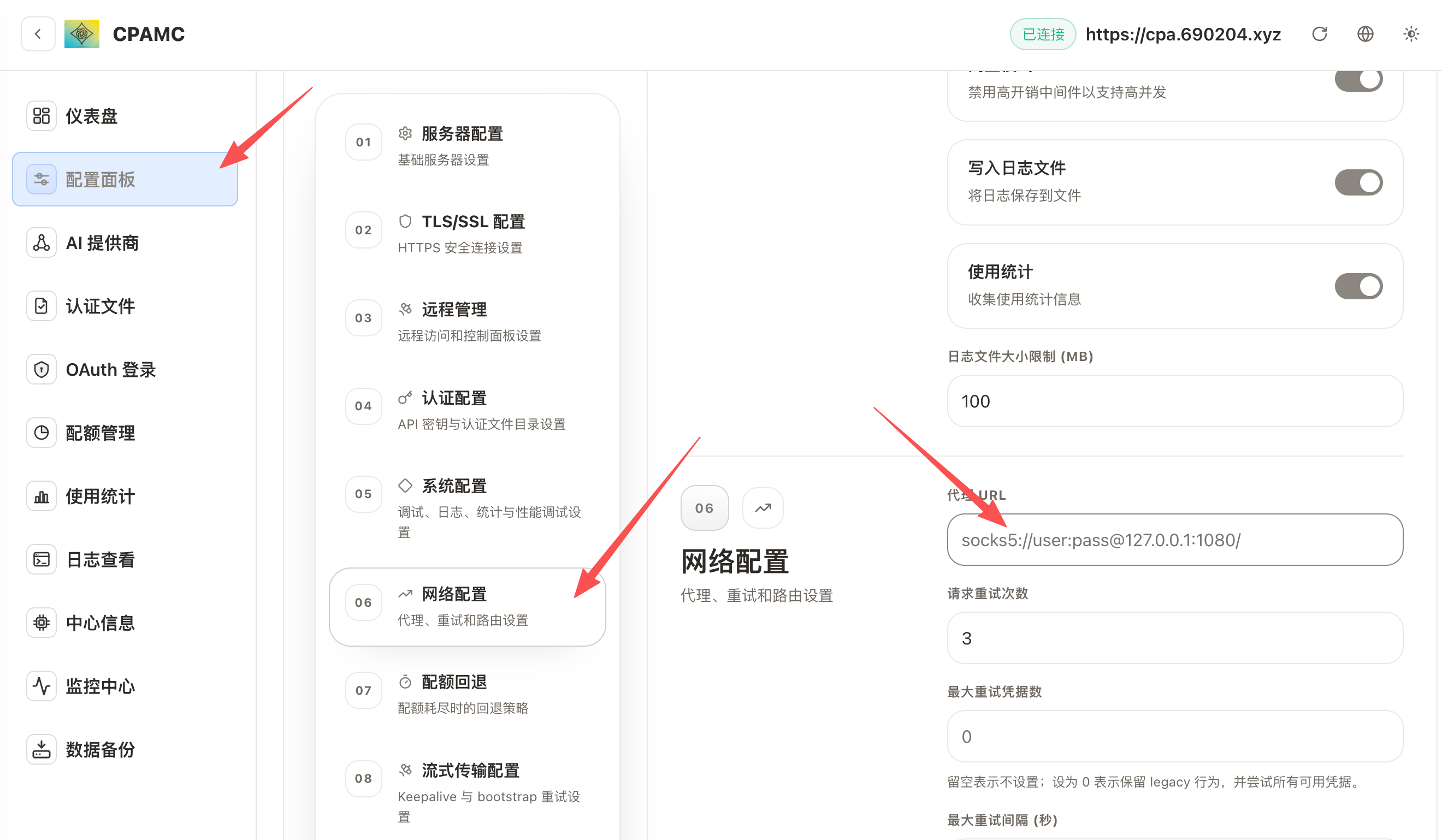The width and height of the screenshot is (1442, 840).
Task: Click the trend icon button near 06 badge
Action: tap(763, 508)
